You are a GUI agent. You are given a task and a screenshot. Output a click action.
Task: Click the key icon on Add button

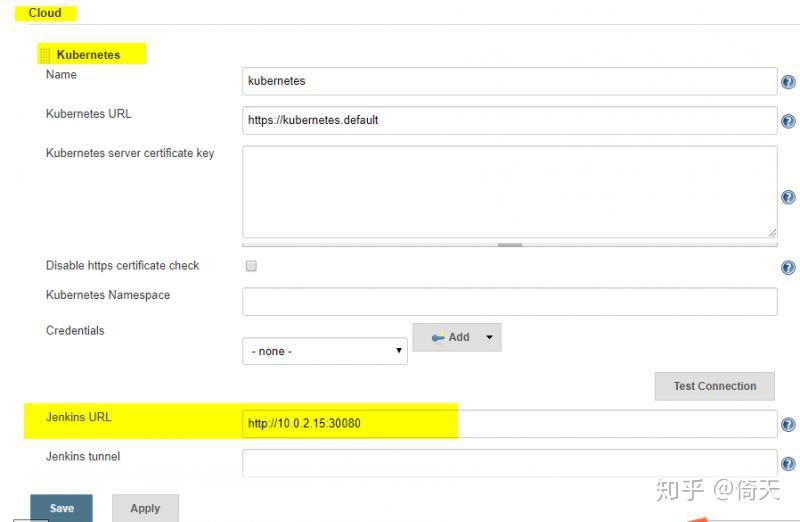pos(438,338)
